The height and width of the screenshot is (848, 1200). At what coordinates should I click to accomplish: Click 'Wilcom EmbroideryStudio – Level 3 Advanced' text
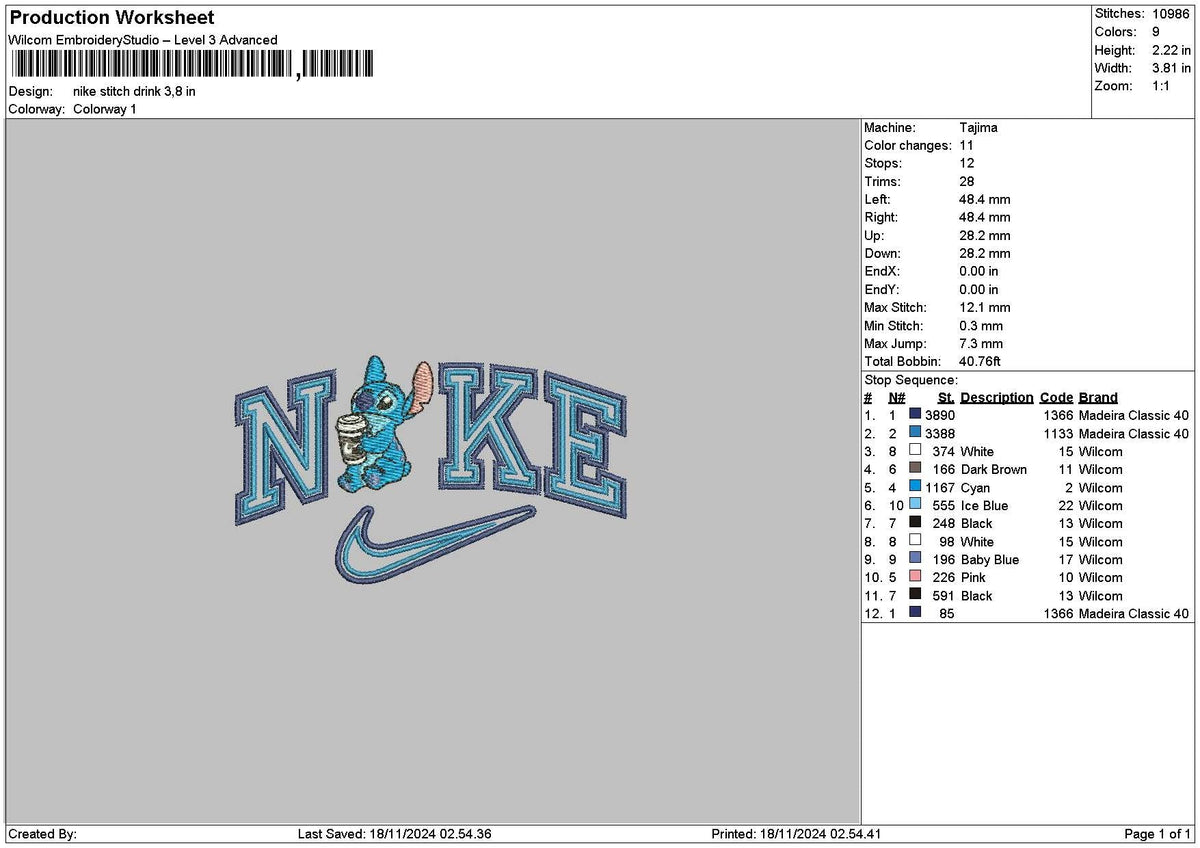(x=143, y=40)
